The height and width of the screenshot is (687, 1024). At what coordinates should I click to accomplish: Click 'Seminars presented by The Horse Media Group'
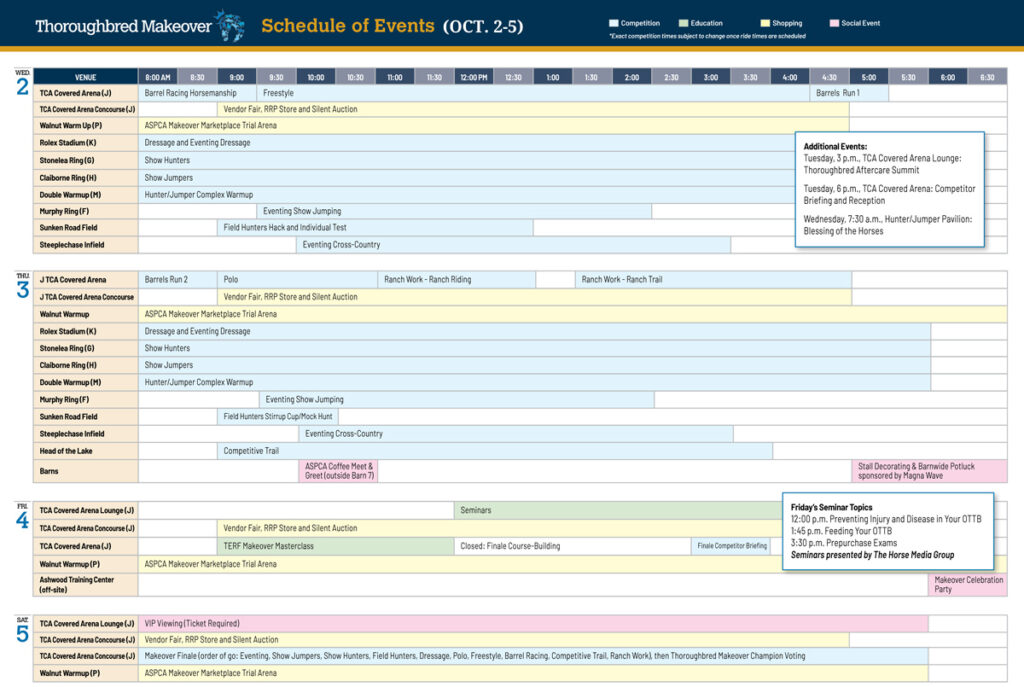[872, 555]
